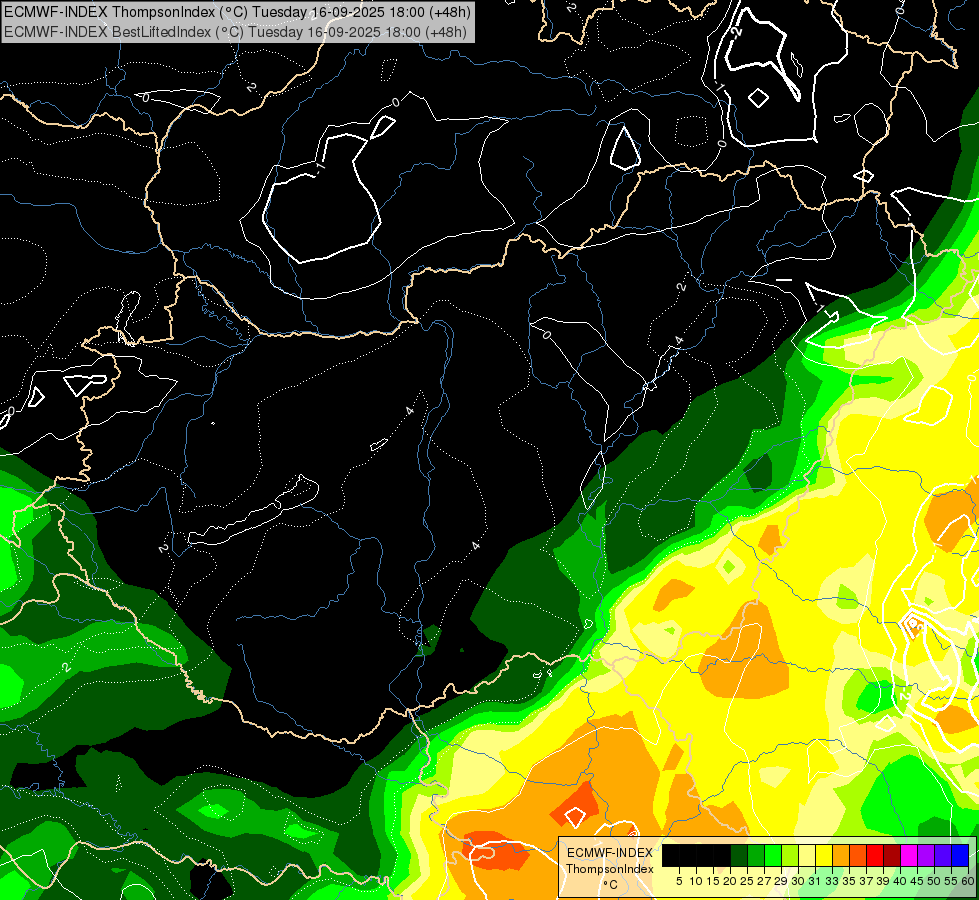Click the dark green 20–25 legend swatch
979x900 pixels.
point(739,856)
